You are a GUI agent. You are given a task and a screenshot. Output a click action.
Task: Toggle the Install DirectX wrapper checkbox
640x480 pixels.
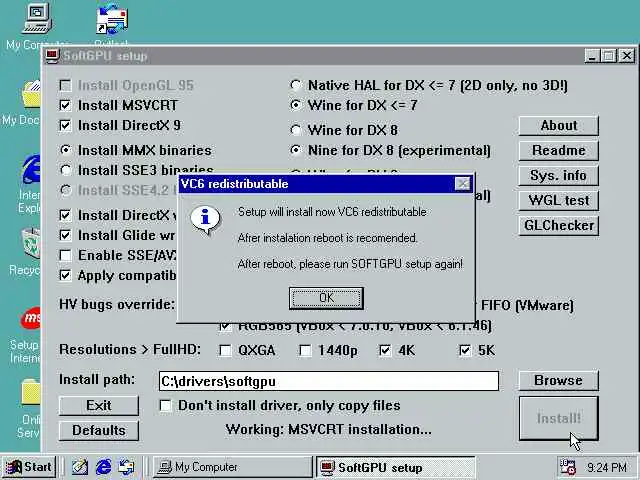(65, 215)
